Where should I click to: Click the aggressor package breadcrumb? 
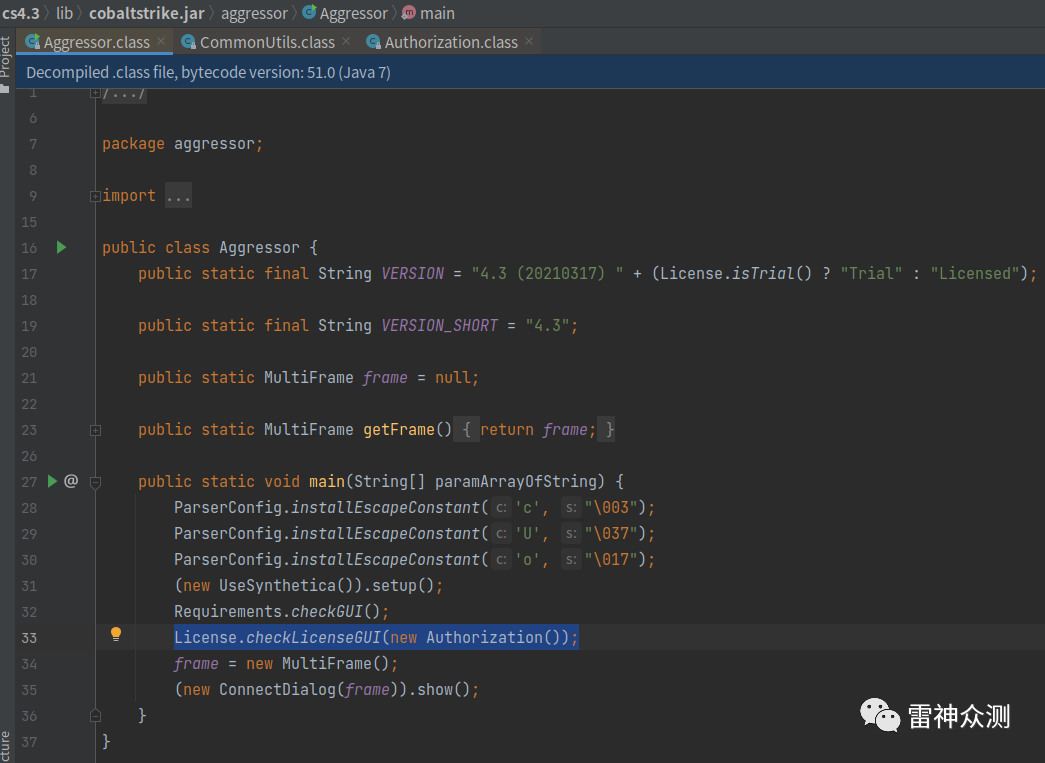coord(254,13)
